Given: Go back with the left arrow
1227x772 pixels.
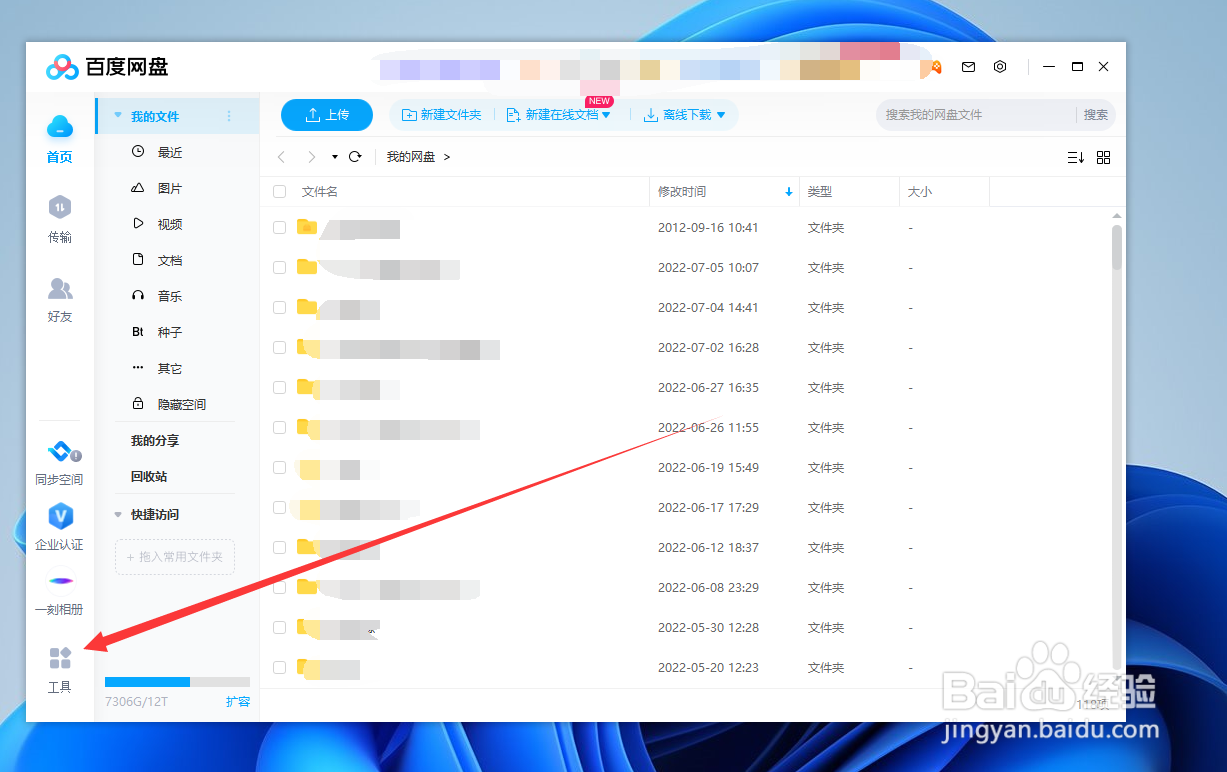Looking at the screenshot, I should tap(282, 157).
